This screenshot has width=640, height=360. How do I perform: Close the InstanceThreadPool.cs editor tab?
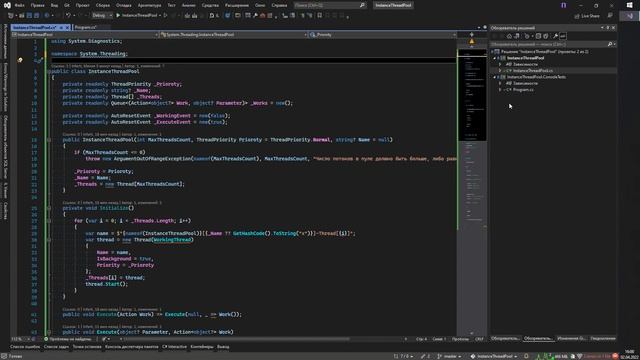67,27
